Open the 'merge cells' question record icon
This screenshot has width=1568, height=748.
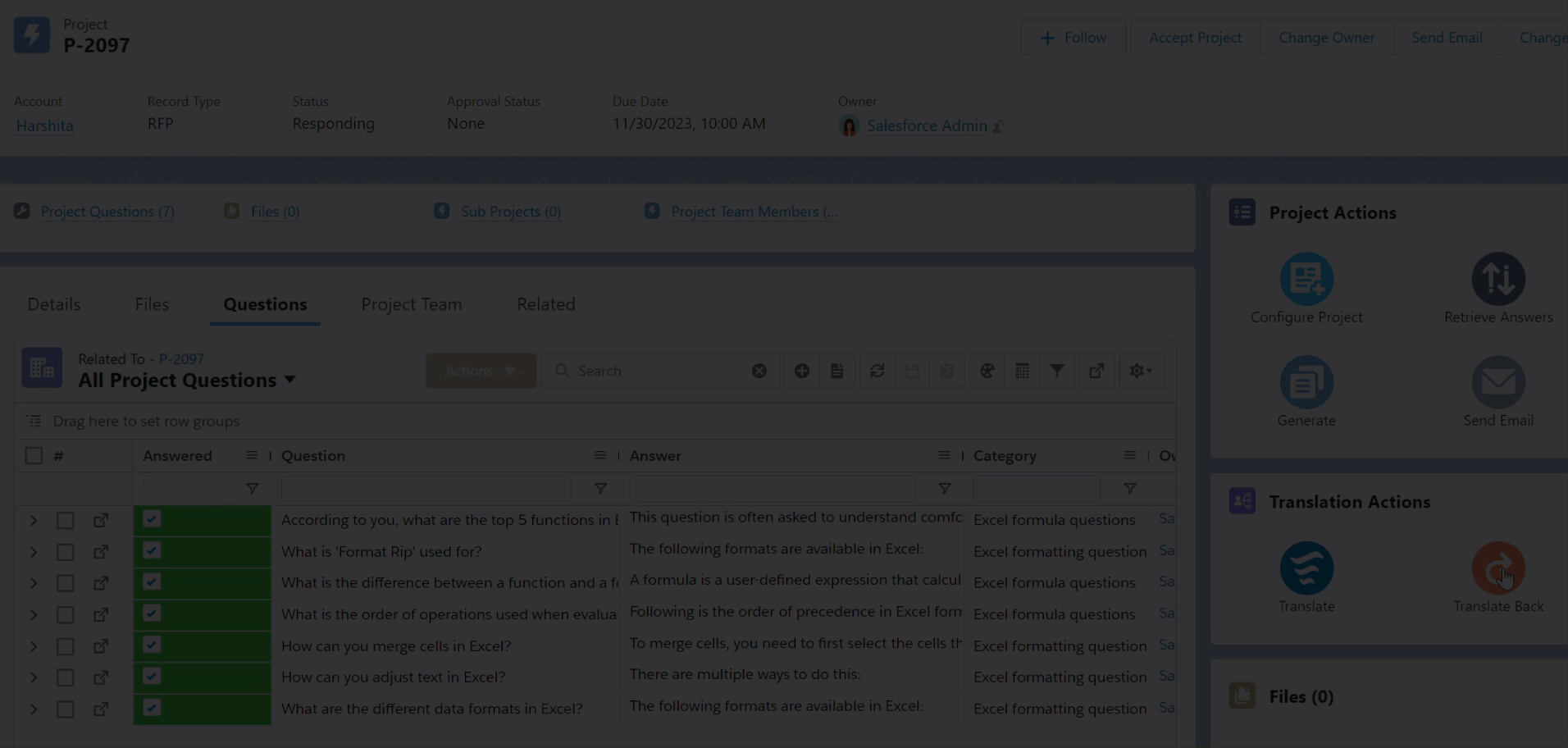pyautogui.click(x=101, y=646)
